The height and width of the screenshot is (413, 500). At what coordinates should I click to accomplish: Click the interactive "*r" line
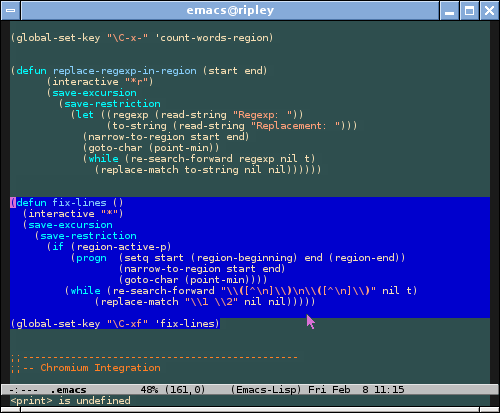(x=100, y=82)
